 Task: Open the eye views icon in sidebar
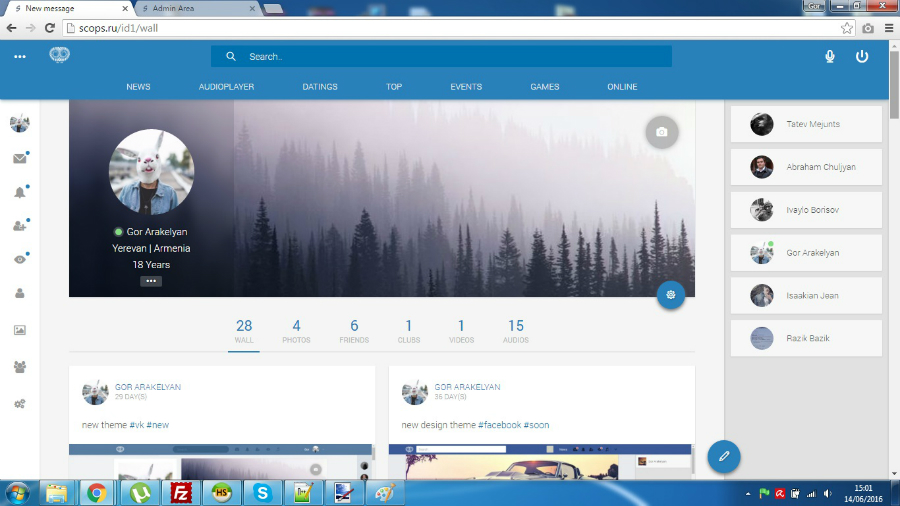point(19,259)
